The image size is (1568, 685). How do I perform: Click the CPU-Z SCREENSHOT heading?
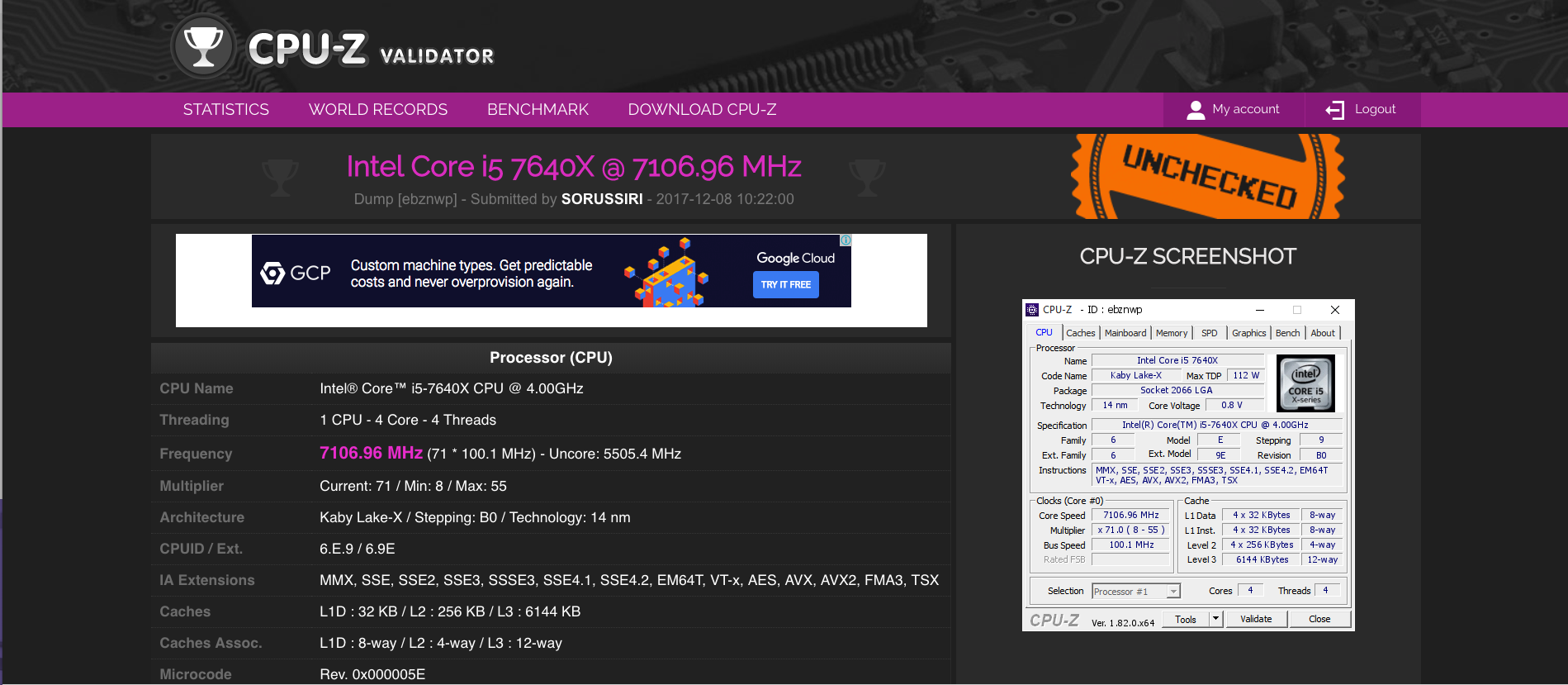(x=1188, y=257)
